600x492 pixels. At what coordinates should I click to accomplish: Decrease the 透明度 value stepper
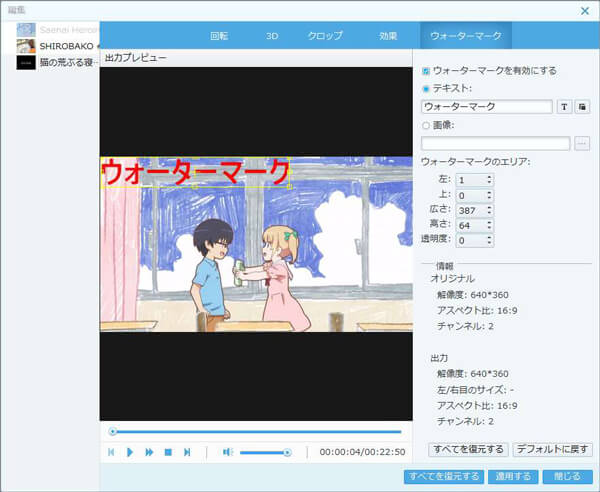click(x=489, y=243)
